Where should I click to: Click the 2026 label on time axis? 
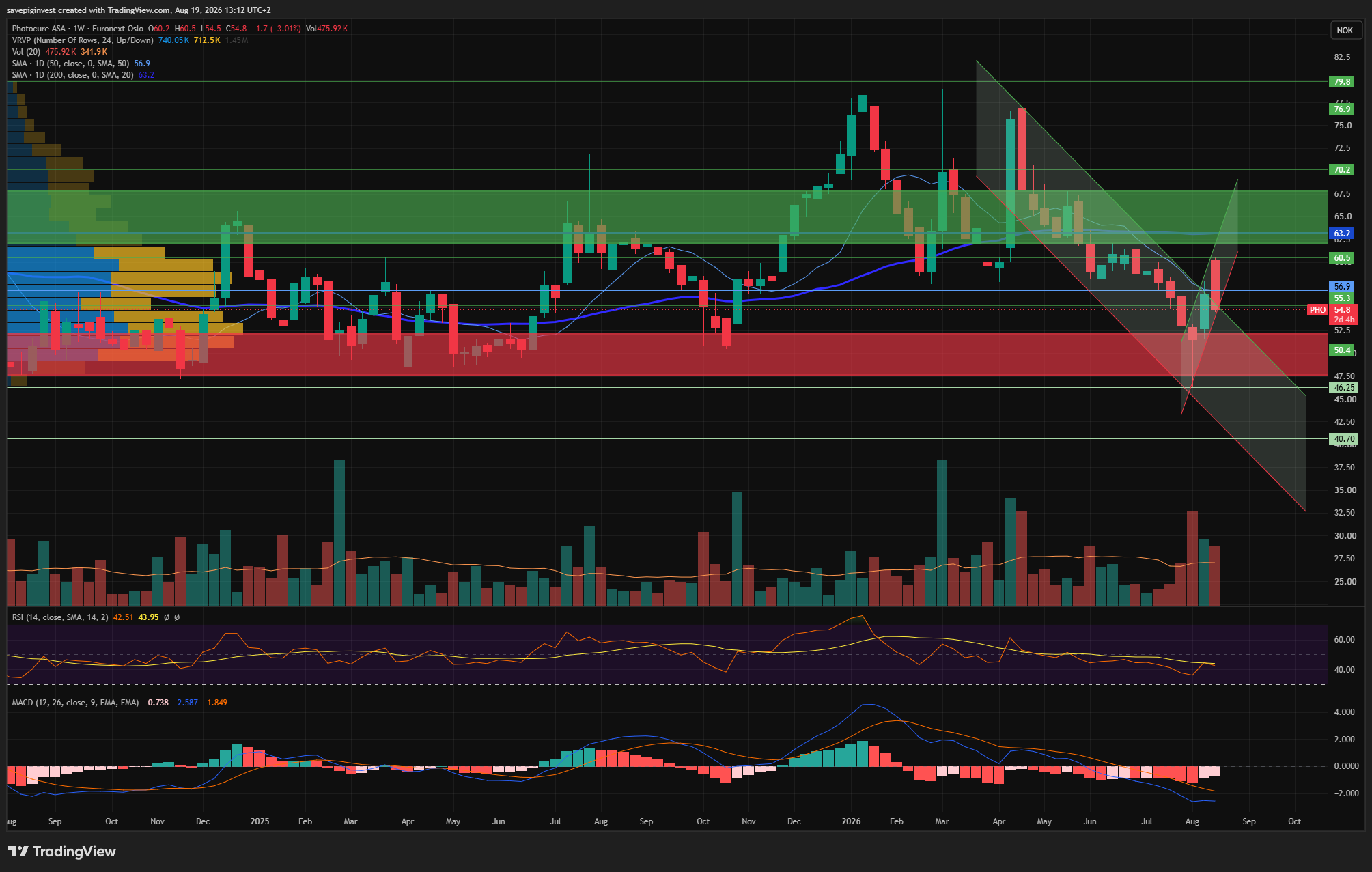coord(851,821)
